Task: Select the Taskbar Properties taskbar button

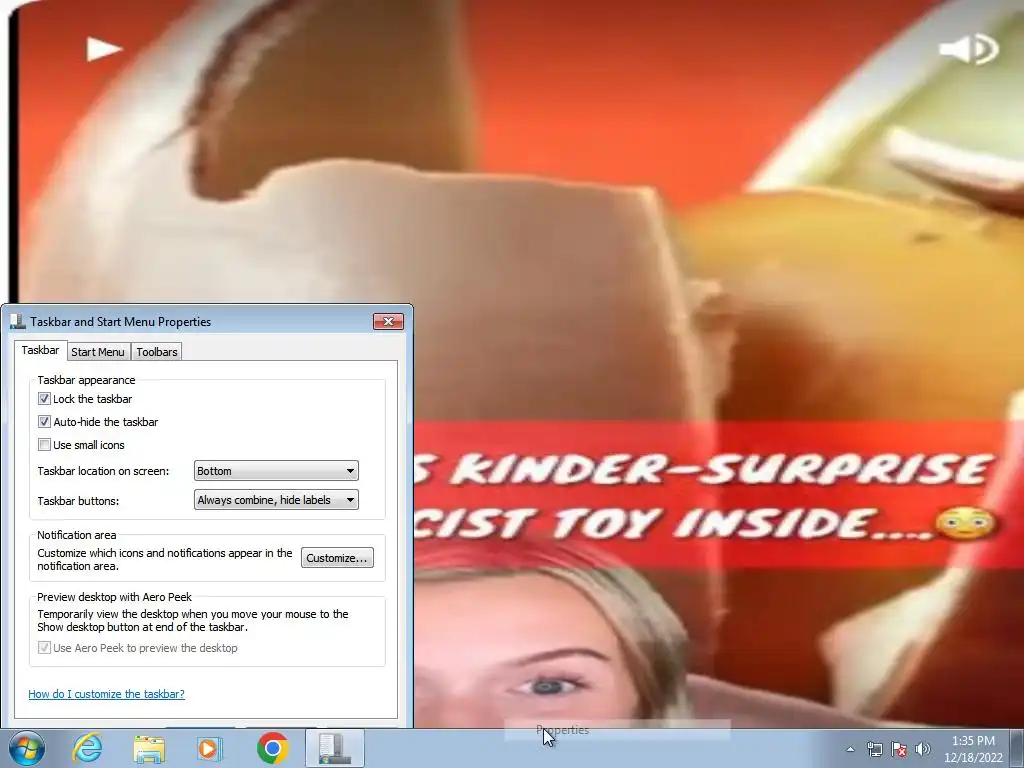Action: (x=335, y=748)
